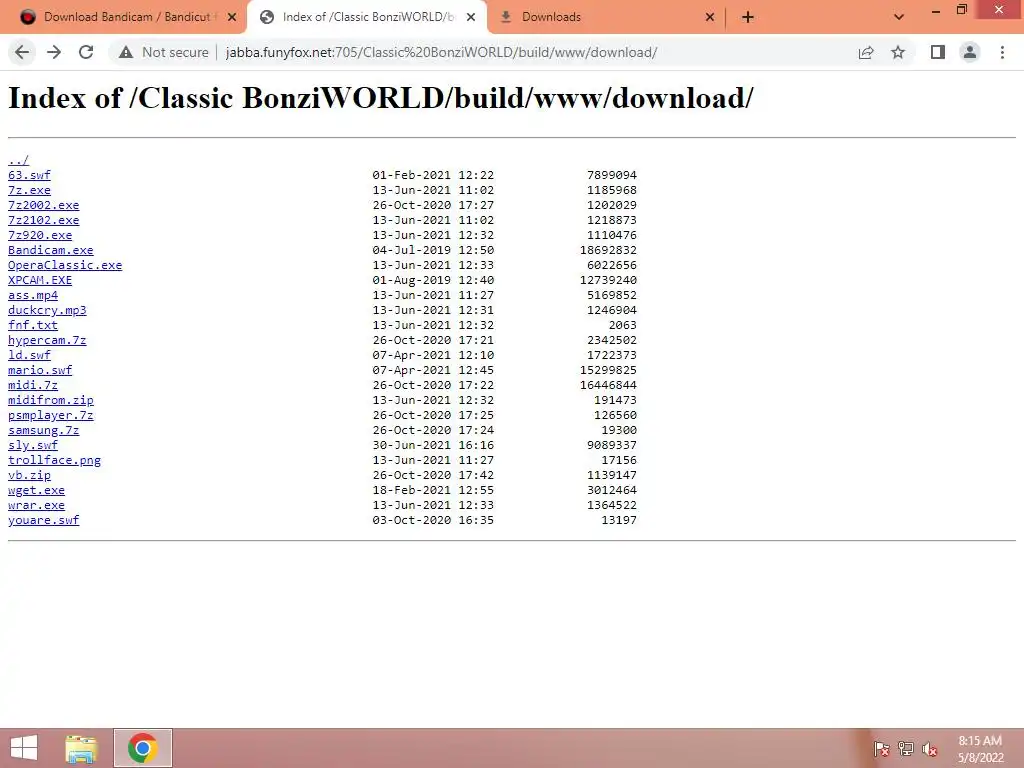Viewport: 1024px width, 768px height.
Task: Open the 7z2002.exe link
Action: tap(44, 205)
